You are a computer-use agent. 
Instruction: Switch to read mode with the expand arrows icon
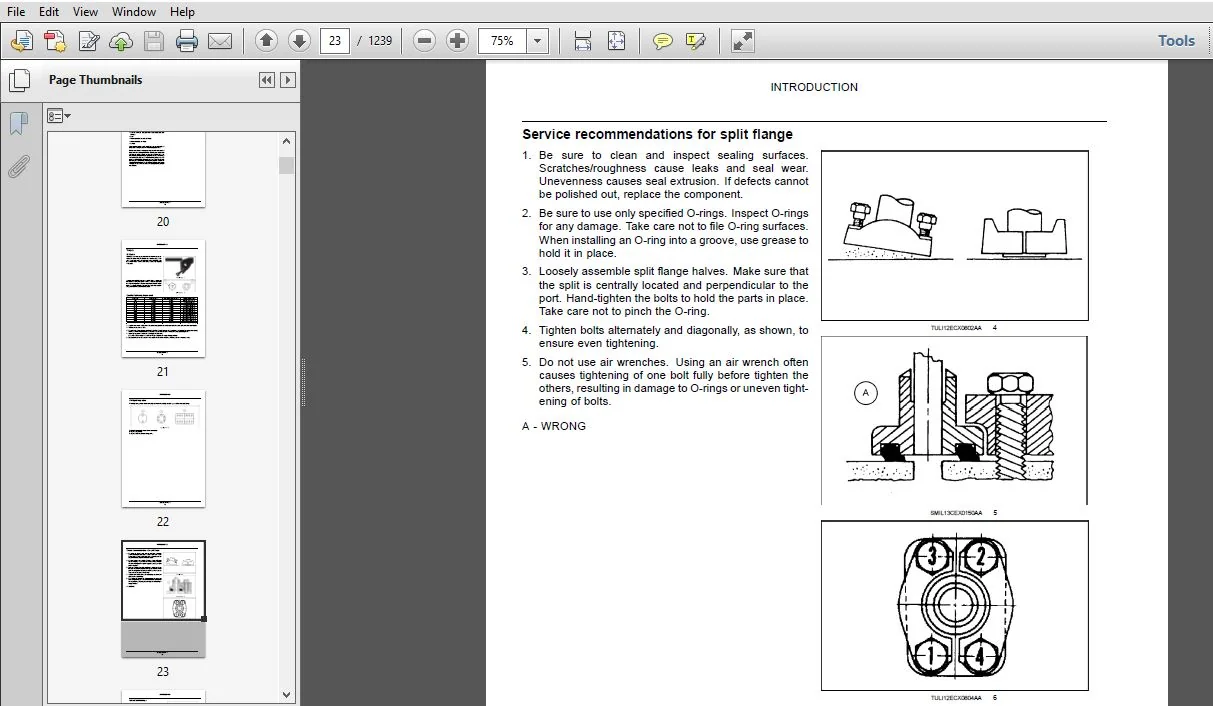pos(742,41)
